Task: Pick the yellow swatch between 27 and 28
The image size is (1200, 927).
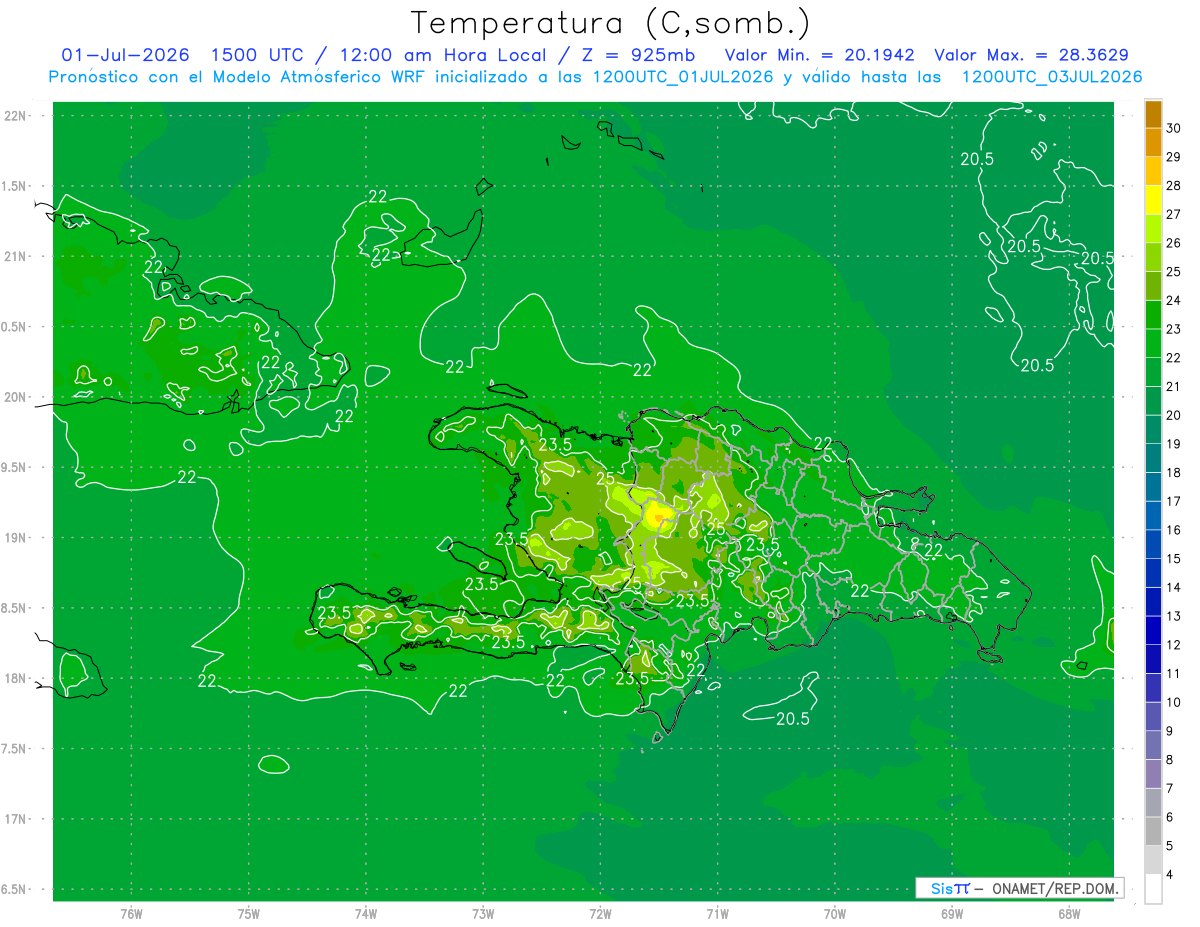Action: click(1153, 200)
